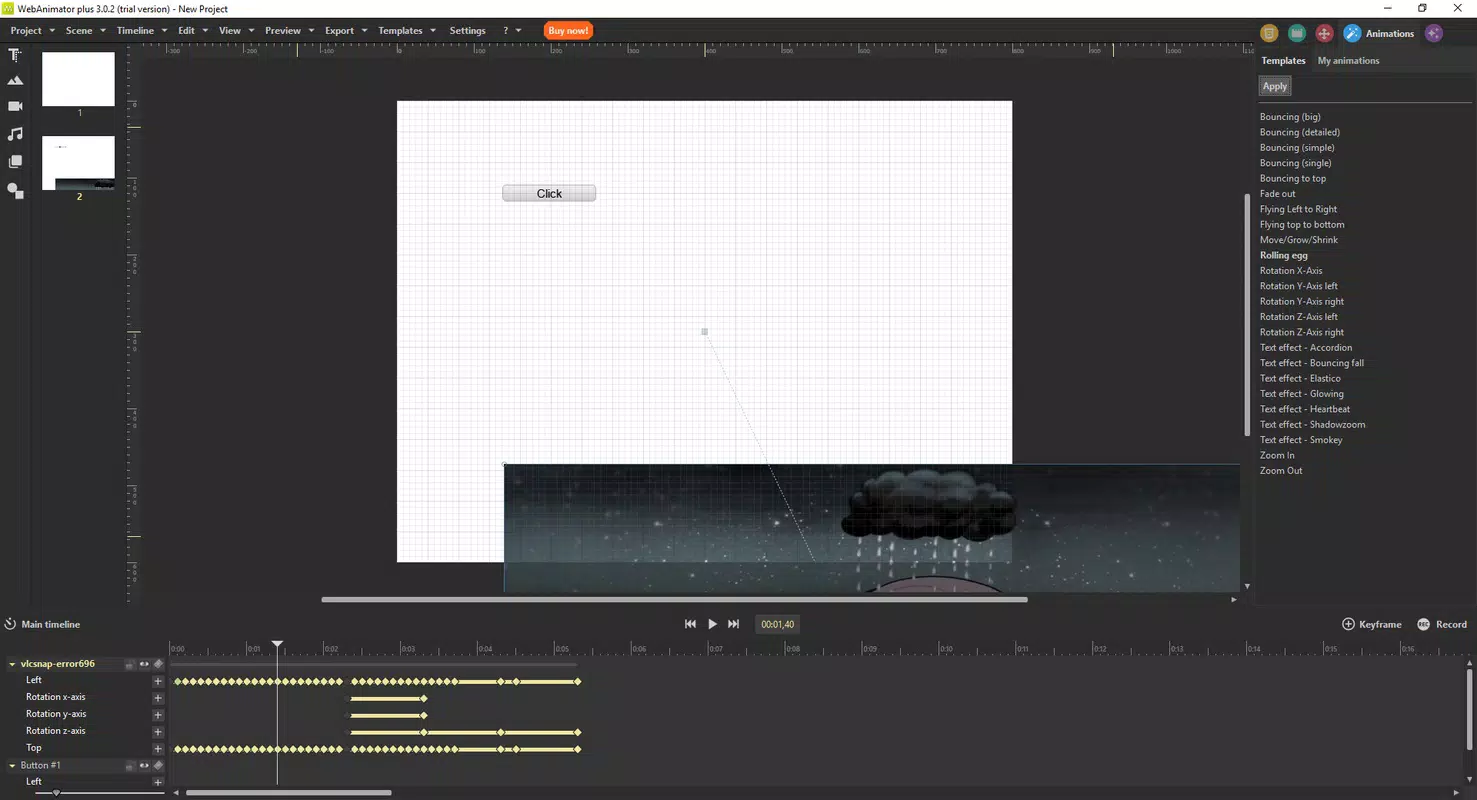Click the Apply button
This screenshot has height=800, width=1477.
(1275, 87)
